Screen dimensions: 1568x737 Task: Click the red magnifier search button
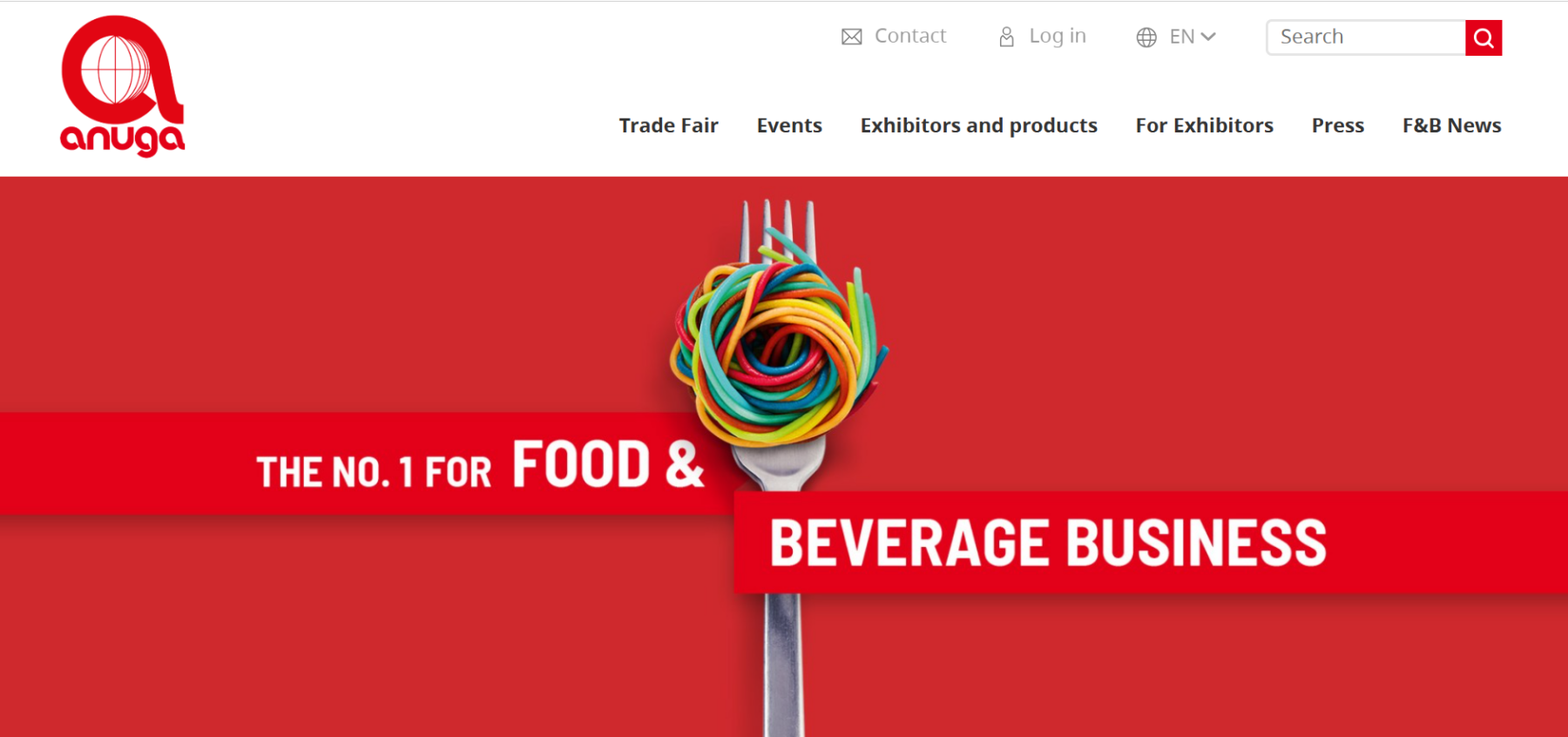click(1484, 37)
